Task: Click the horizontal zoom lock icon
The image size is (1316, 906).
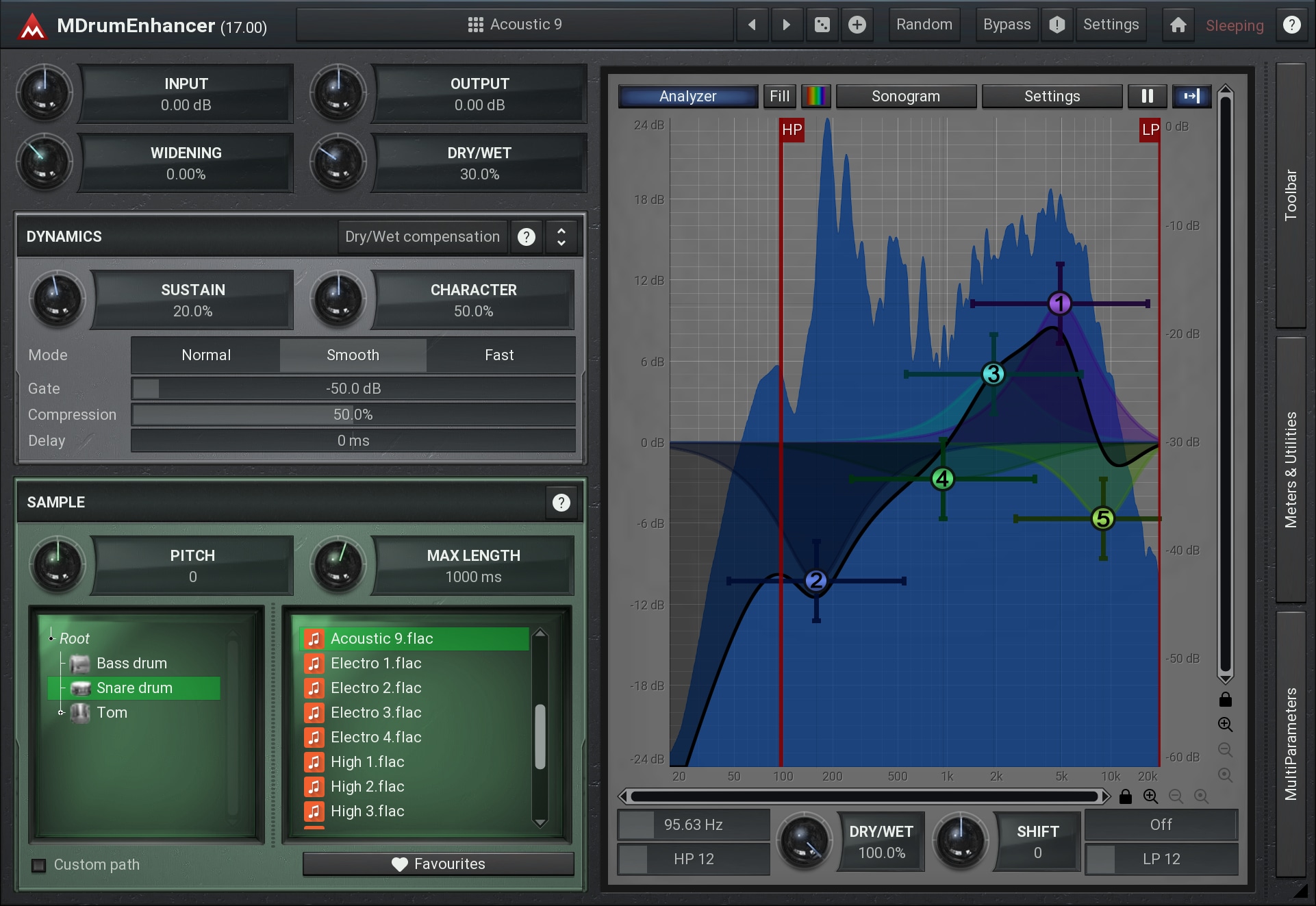Action: [1125, 796]
